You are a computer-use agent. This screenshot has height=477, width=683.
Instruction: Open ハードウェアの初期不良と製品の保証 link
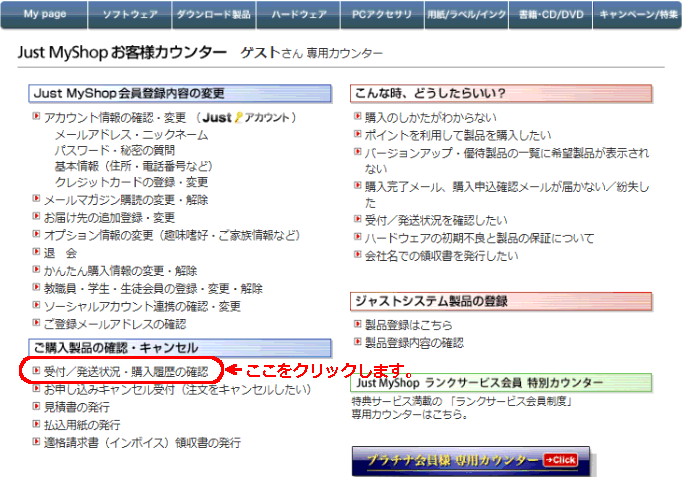click(480, 238)
